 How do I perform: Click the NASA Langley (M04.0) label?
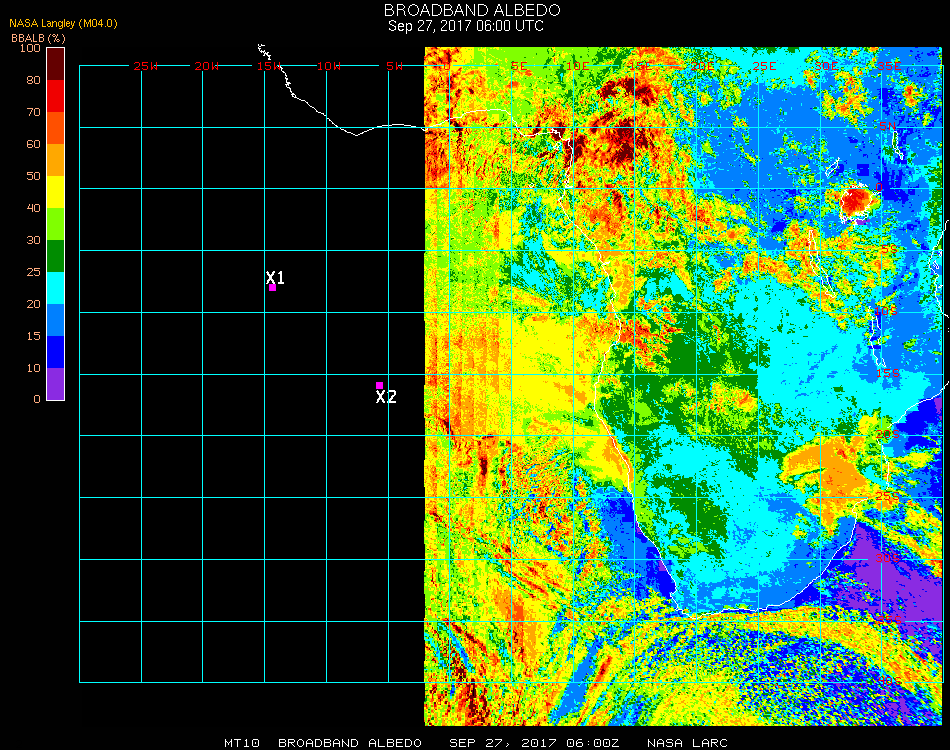pyautogui.click(x=63, y=23)
